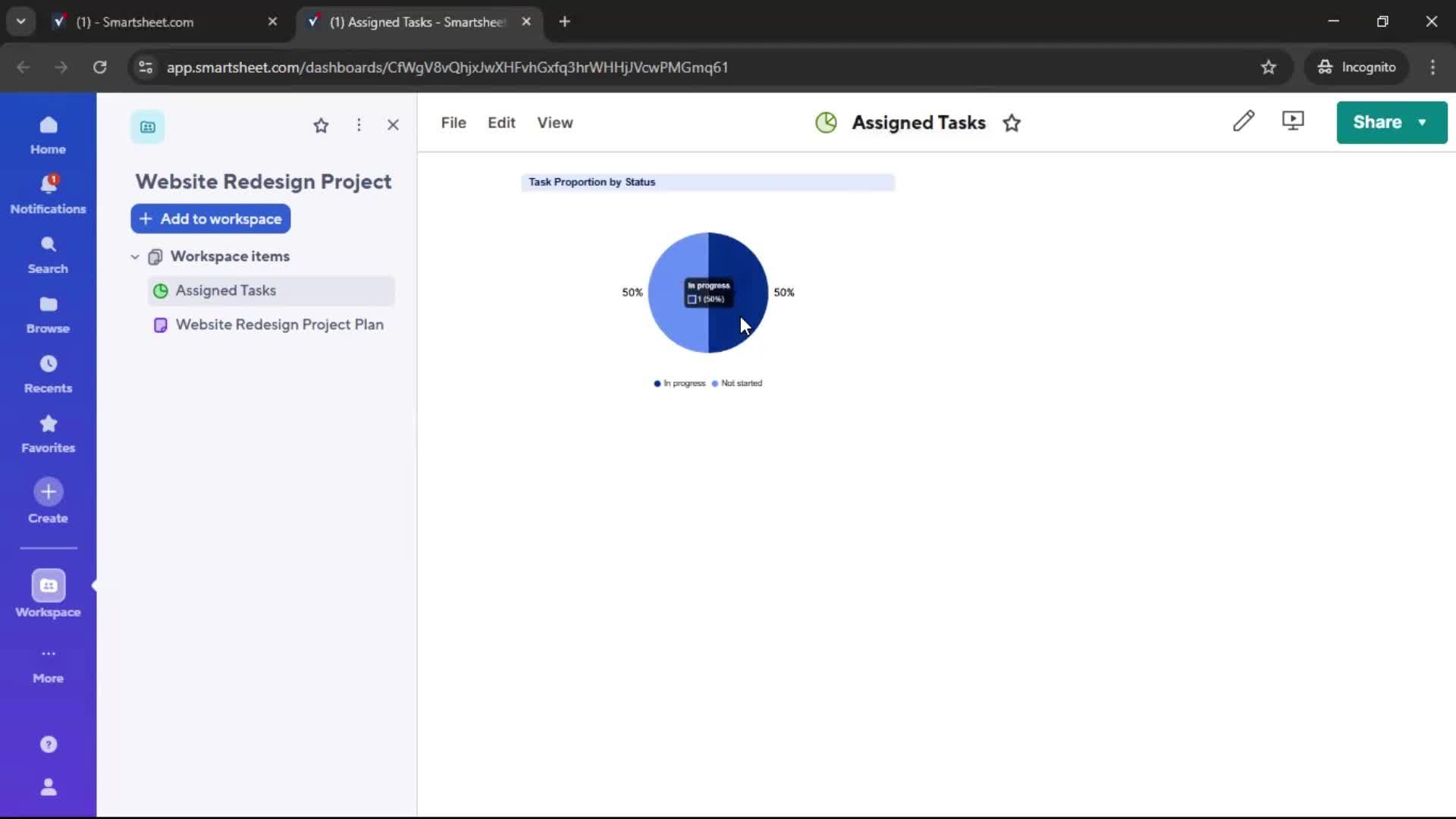Open the Recents list

coord(48,373)
